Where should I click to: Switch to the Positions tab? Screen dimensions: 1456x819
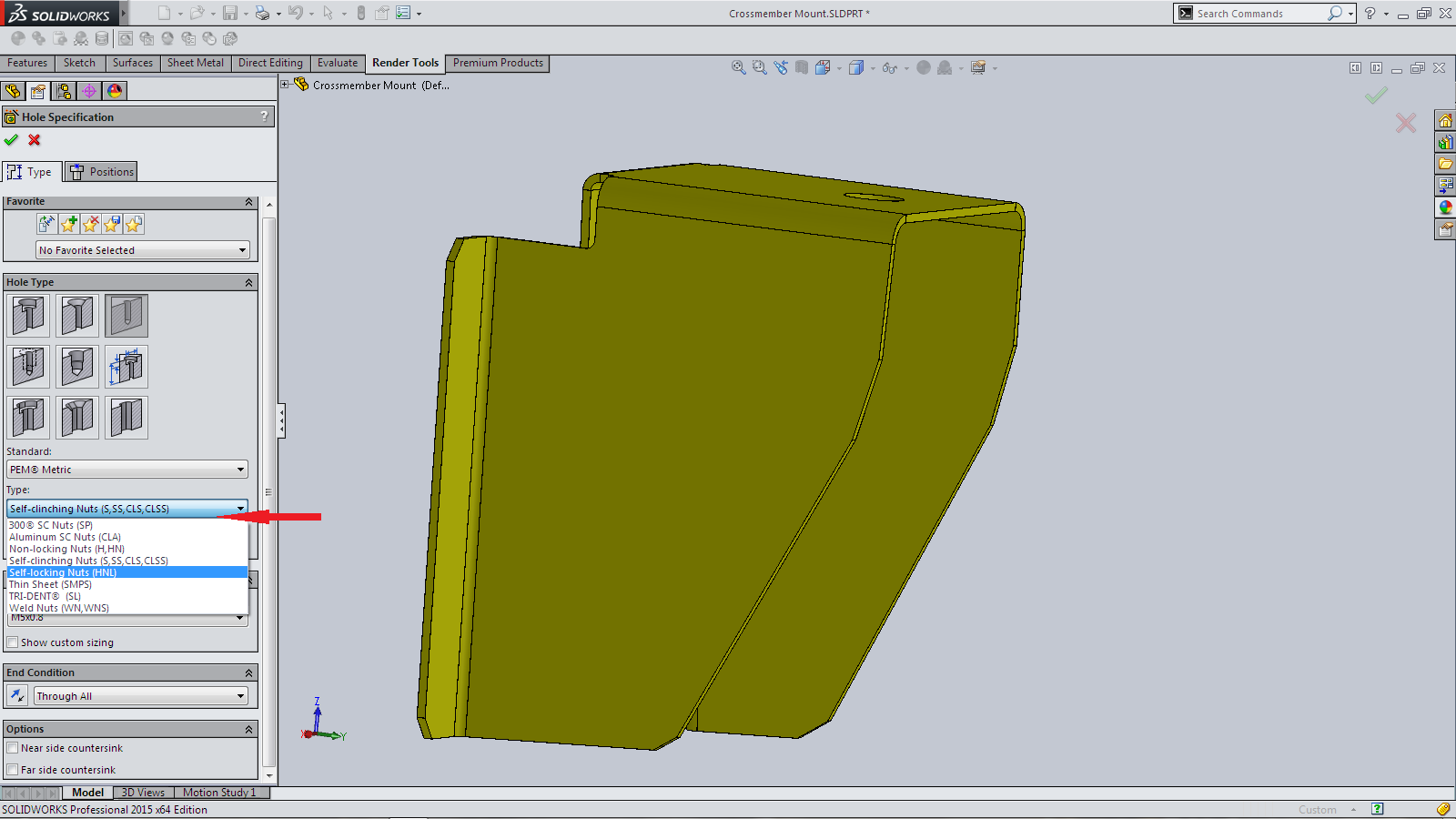click(x=102, y=172)
